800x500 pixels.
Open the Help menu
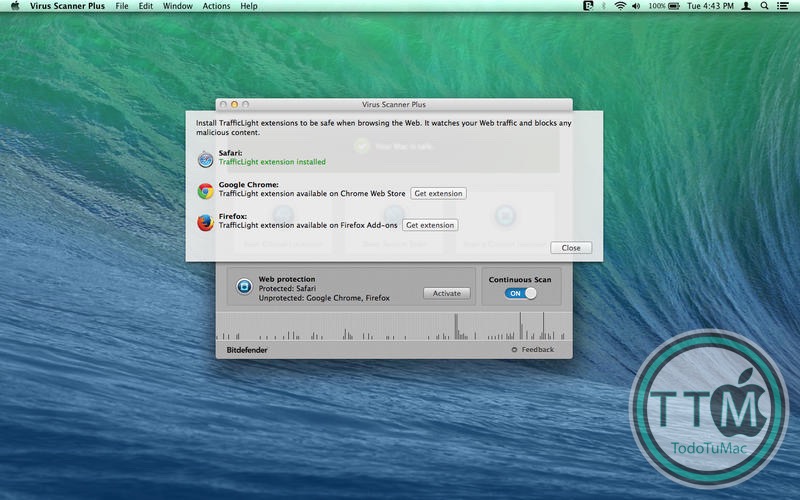pyautogui.click(x=249, y=6)
